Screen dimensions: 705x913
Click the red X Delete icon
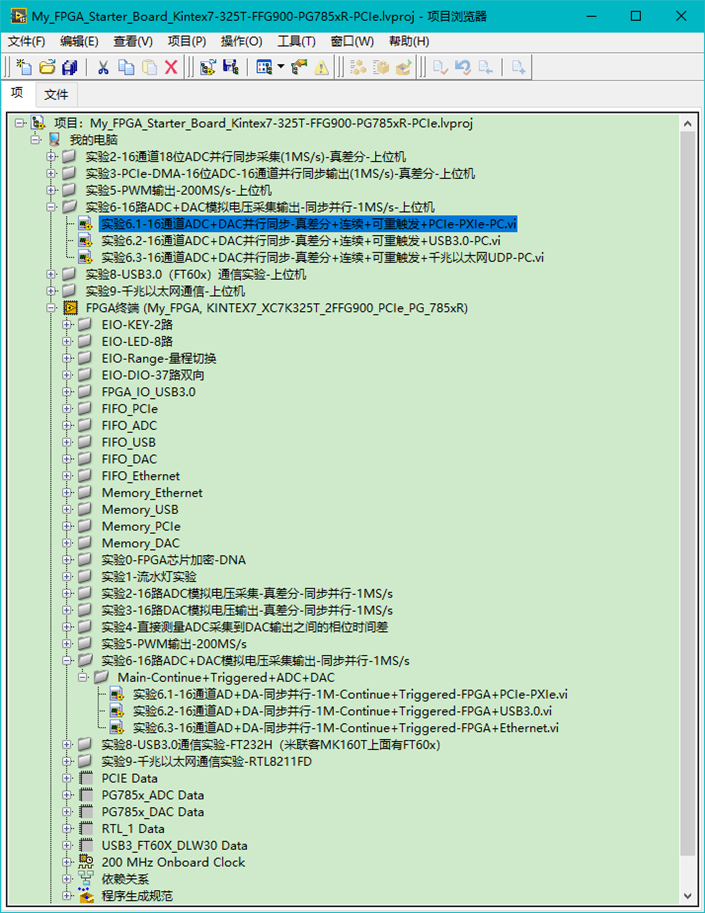[171, 67]
